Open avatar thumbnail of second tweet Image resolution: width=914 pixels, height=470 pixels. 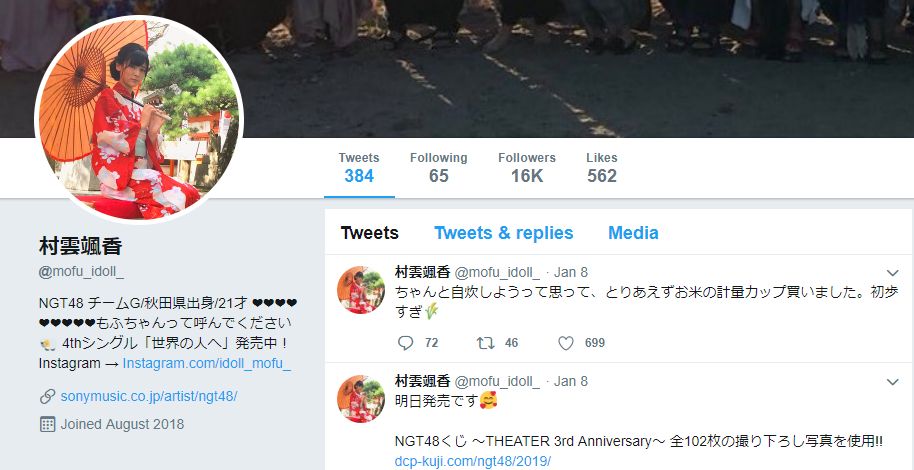pos(361,399)
